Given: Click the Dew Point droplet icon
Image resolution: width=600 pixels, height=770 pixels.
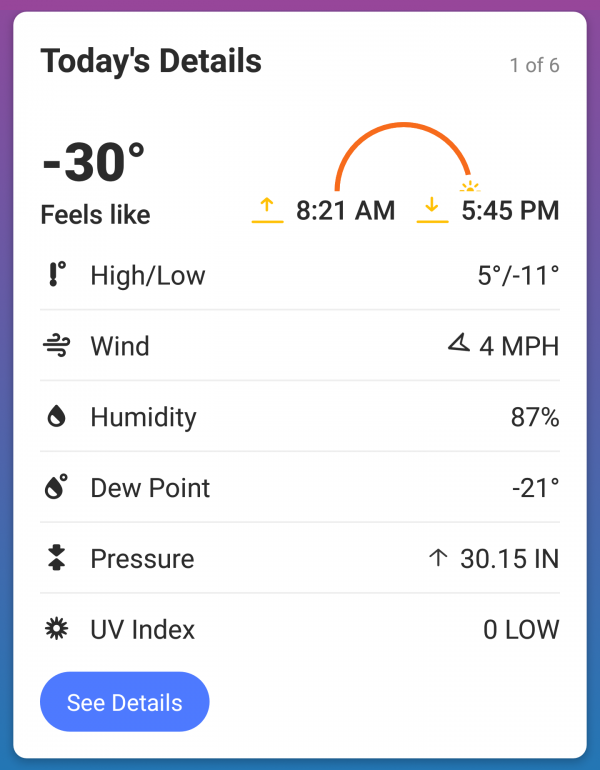Looking at the screenshot, I should coord(56,487).
